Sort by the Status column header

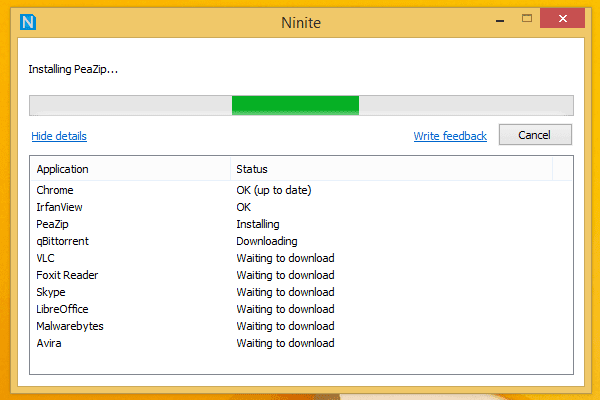pos(391,169)
